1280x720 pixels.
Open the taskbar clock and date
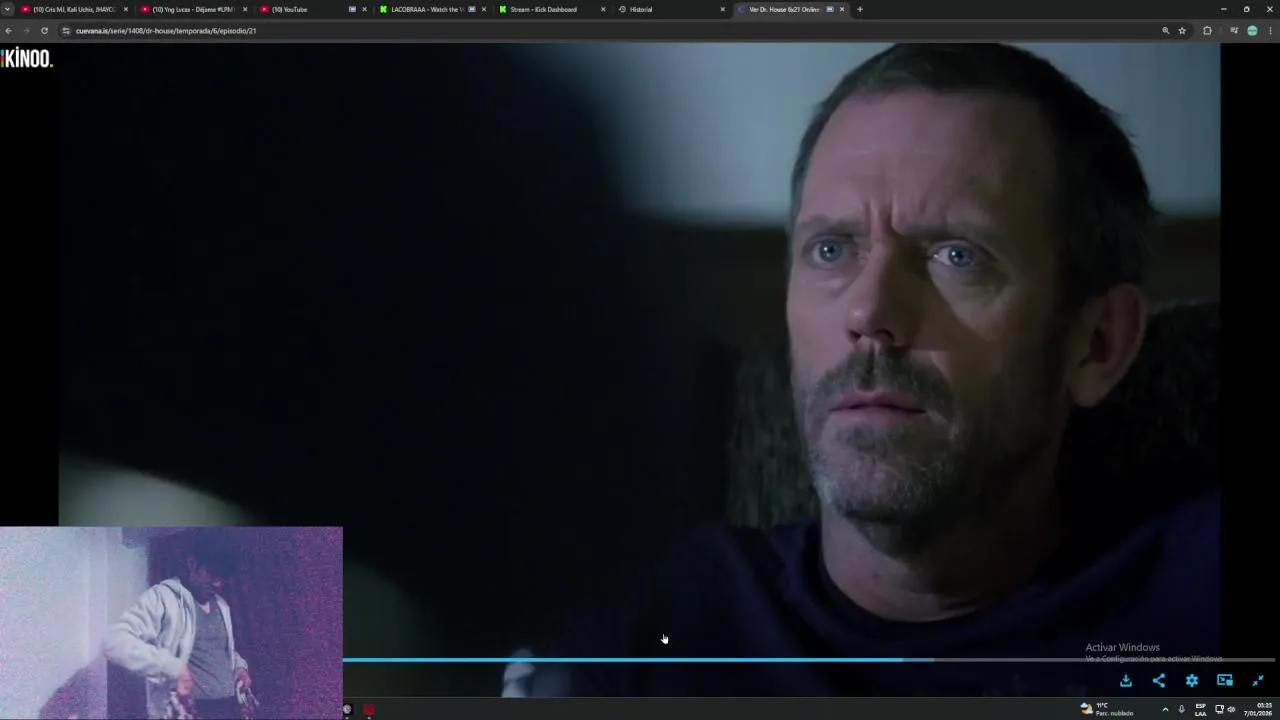[1258, 709]
